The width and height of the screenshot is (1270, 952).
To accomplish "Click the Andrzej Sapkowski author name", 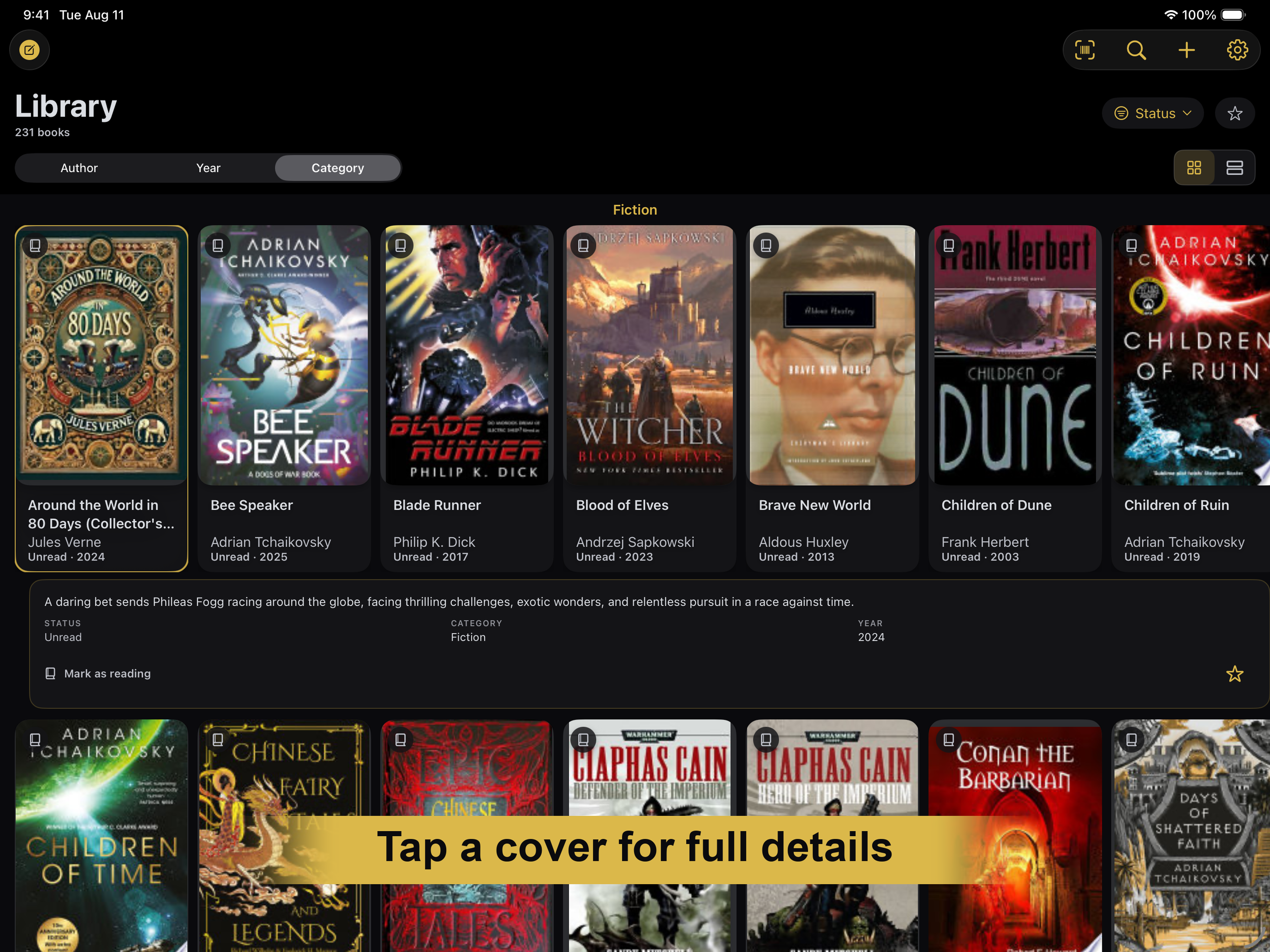I will tap(635, 542).
